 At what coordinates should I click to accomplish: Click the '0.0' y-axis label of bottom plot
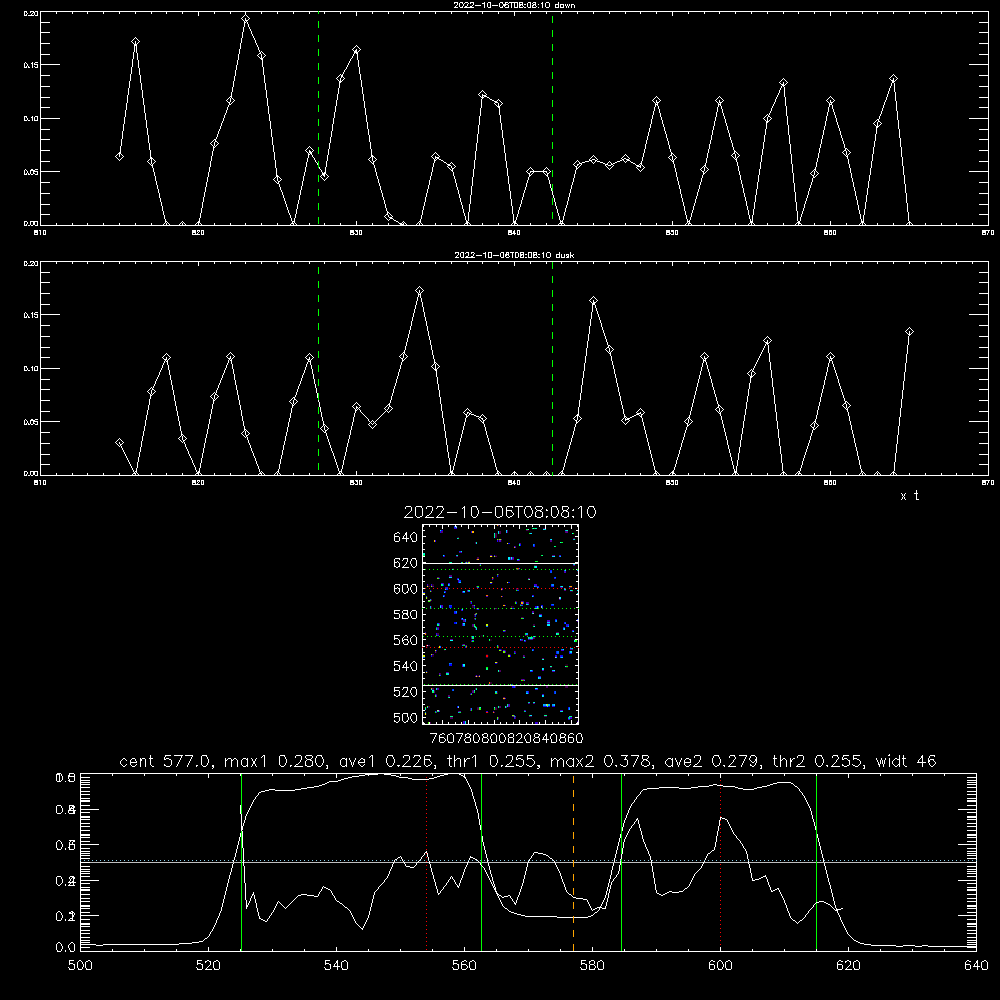[x=66, y=948]
